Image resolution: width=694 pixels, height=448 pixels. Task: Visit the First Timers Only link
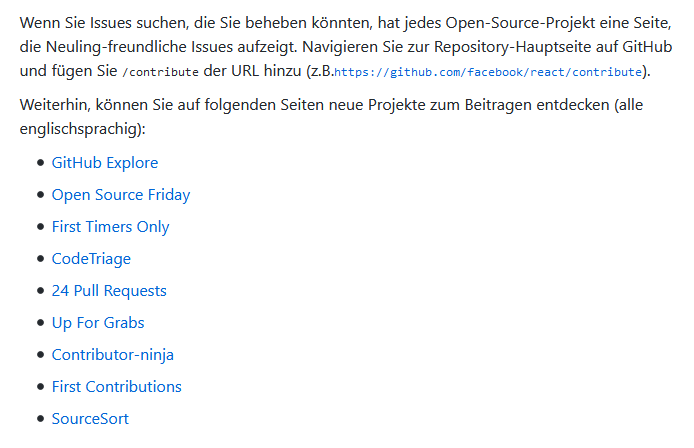[x=111, y=227]
